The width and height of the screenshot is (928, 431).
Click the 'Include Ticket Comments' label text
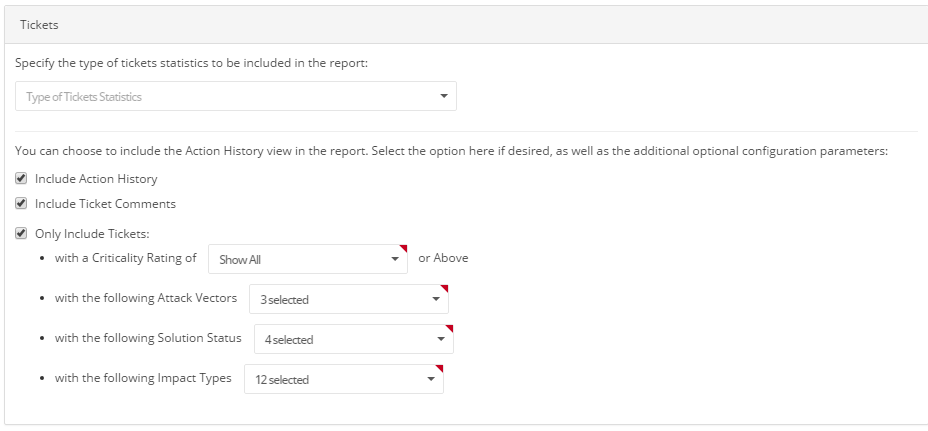coord(105,204)
